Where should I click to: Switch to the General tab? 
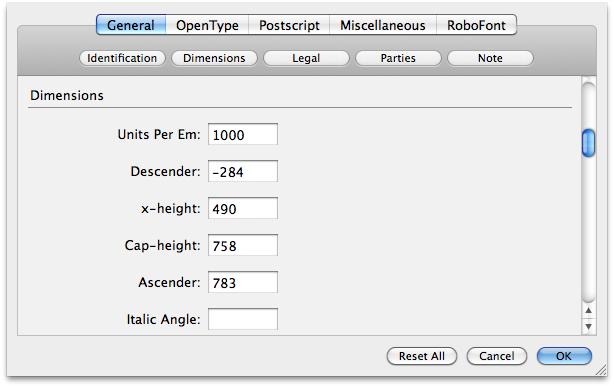point(131,25)
